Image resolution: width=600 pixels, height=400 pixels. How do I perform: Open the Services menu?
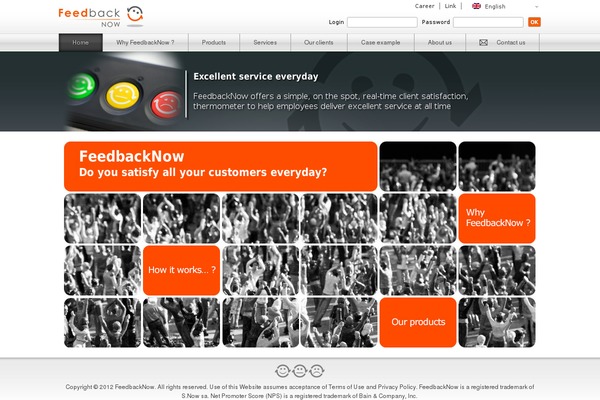[x=265, y=42]
